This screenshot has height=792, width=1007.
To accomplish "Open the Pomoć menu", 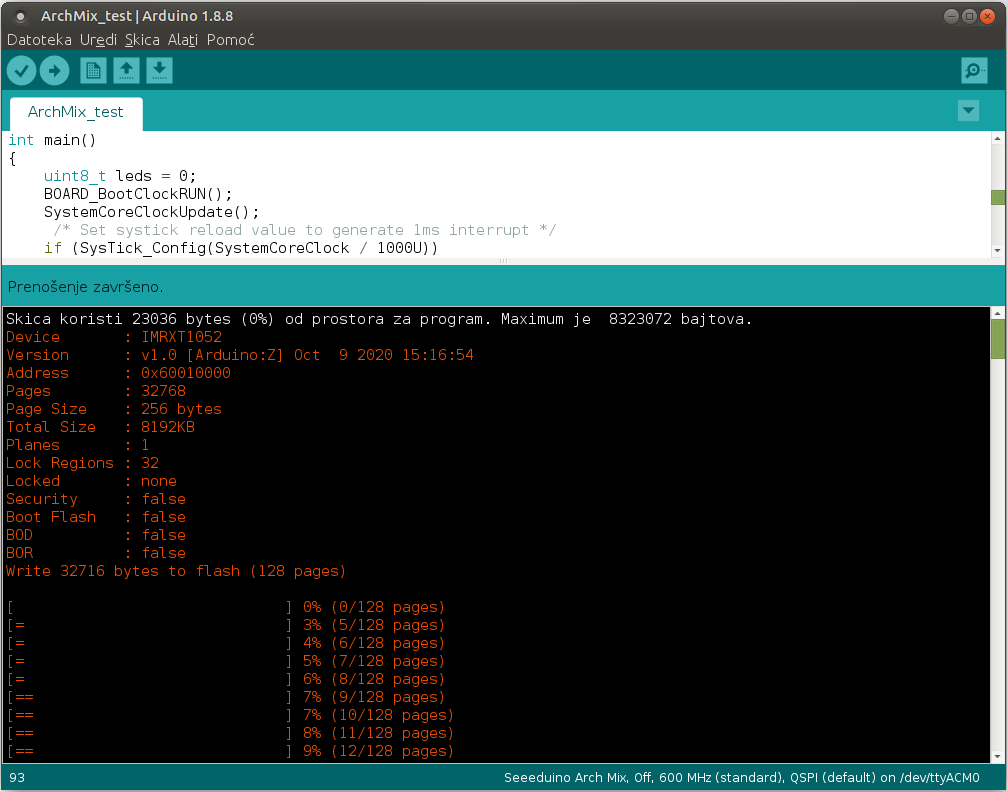I will click(230, 40).
